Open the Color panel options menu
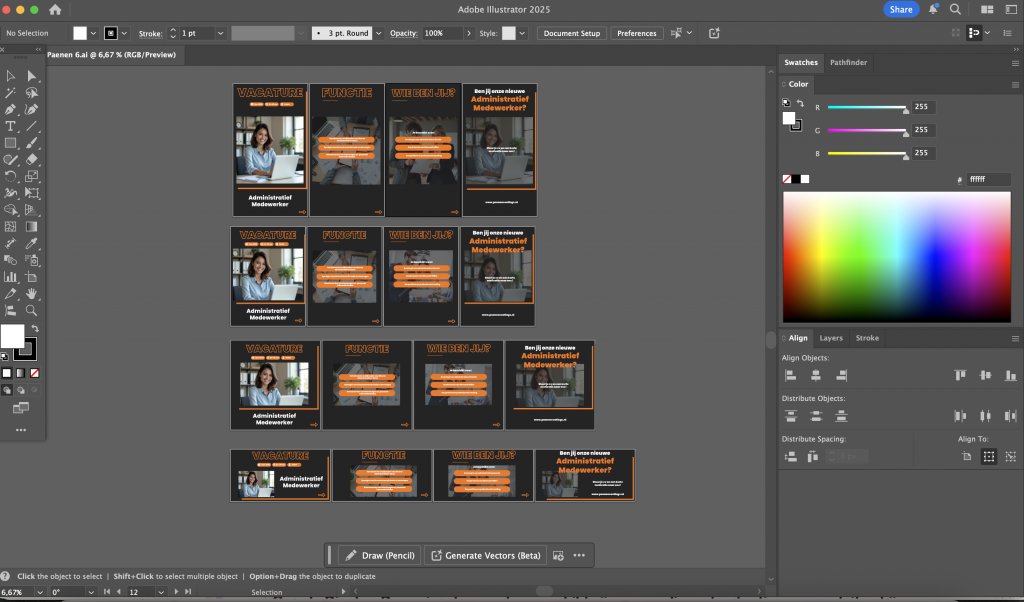The width and height of the screenshot is (1024, 602). click(x=1015, y=84)
